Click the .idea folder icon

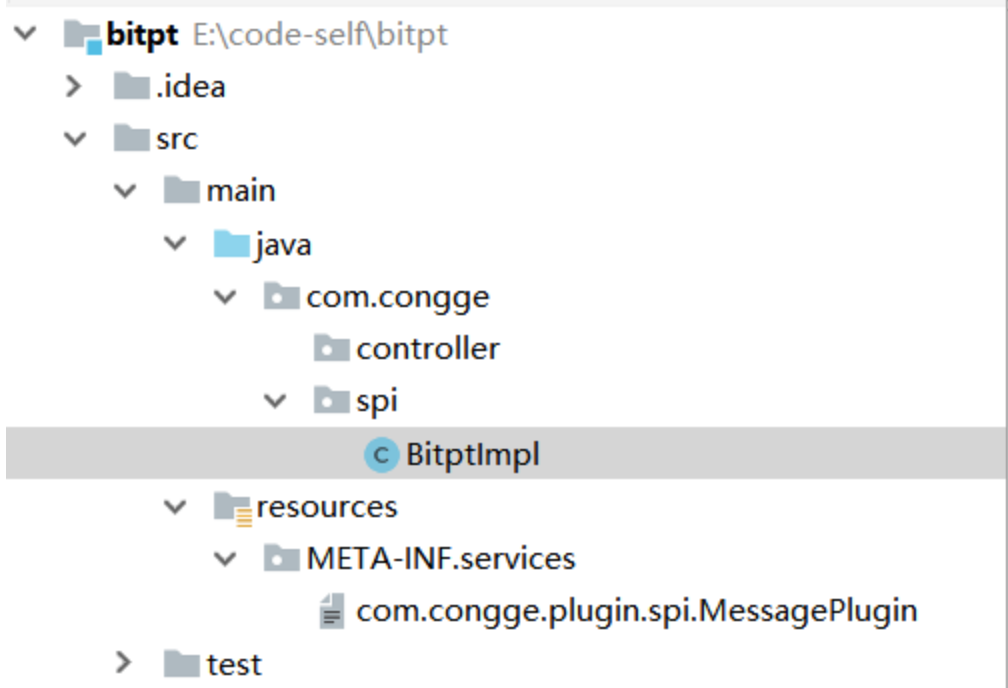pos(132,86)
